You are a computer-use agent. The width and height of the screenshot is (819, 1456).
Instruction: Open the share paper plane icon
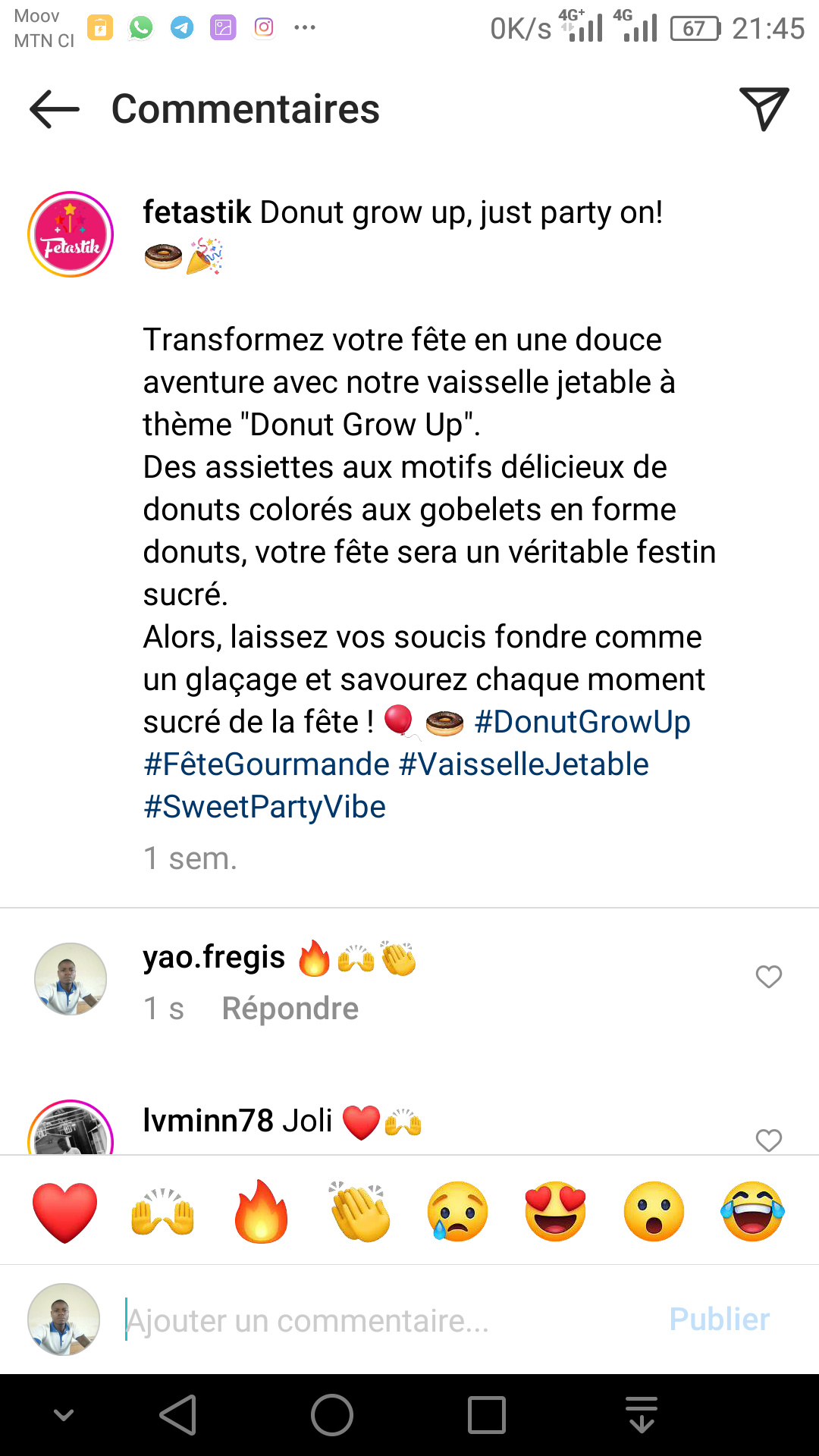(x=764, y=109)
